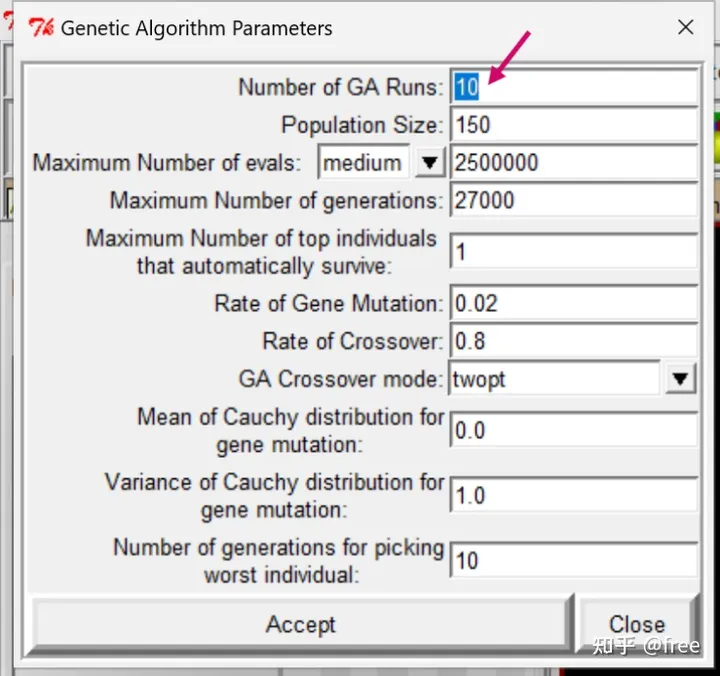The height and width of the screenshot is (676, 720).
Task: Focus the Number of GA Runs field
Action: point(573,87)
